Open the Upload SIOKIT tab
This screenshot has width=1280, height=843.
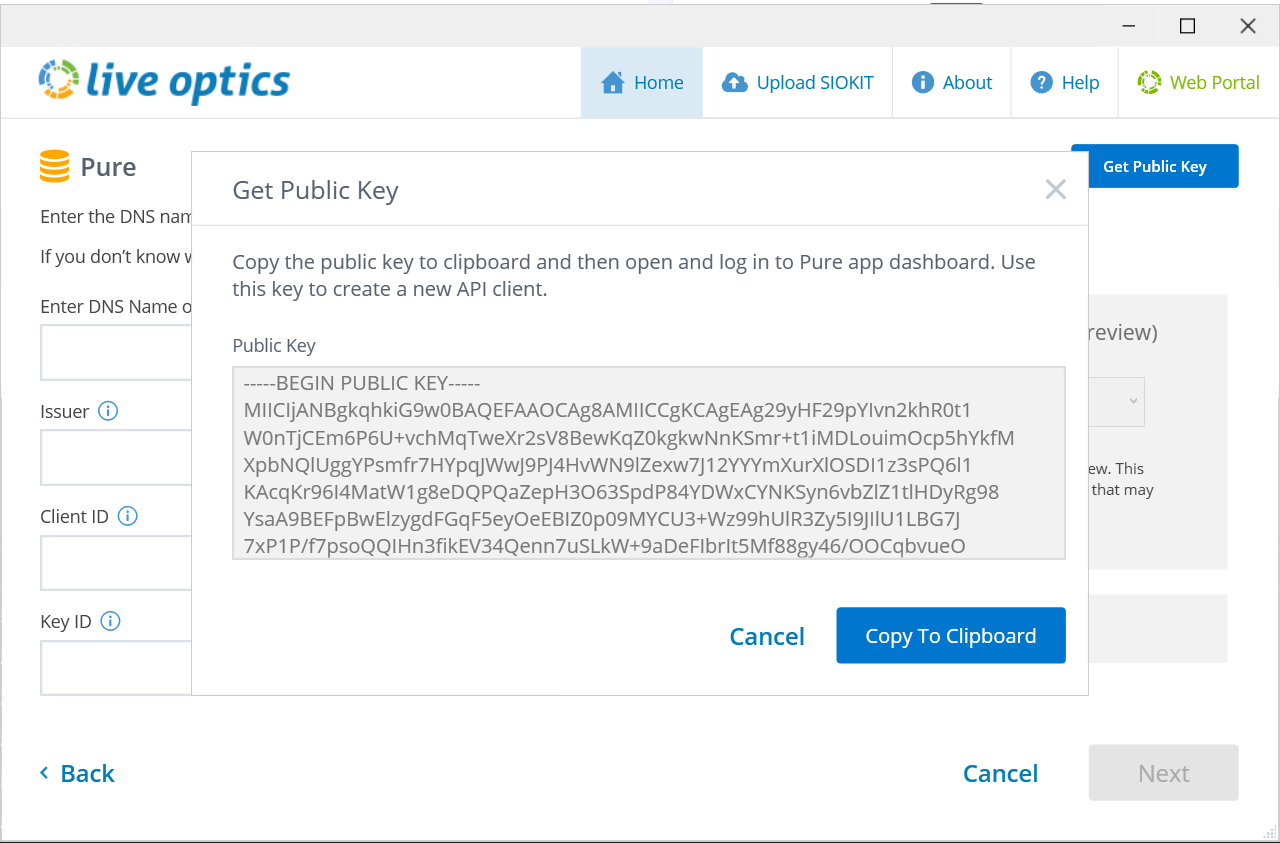[x=814, y=82]
